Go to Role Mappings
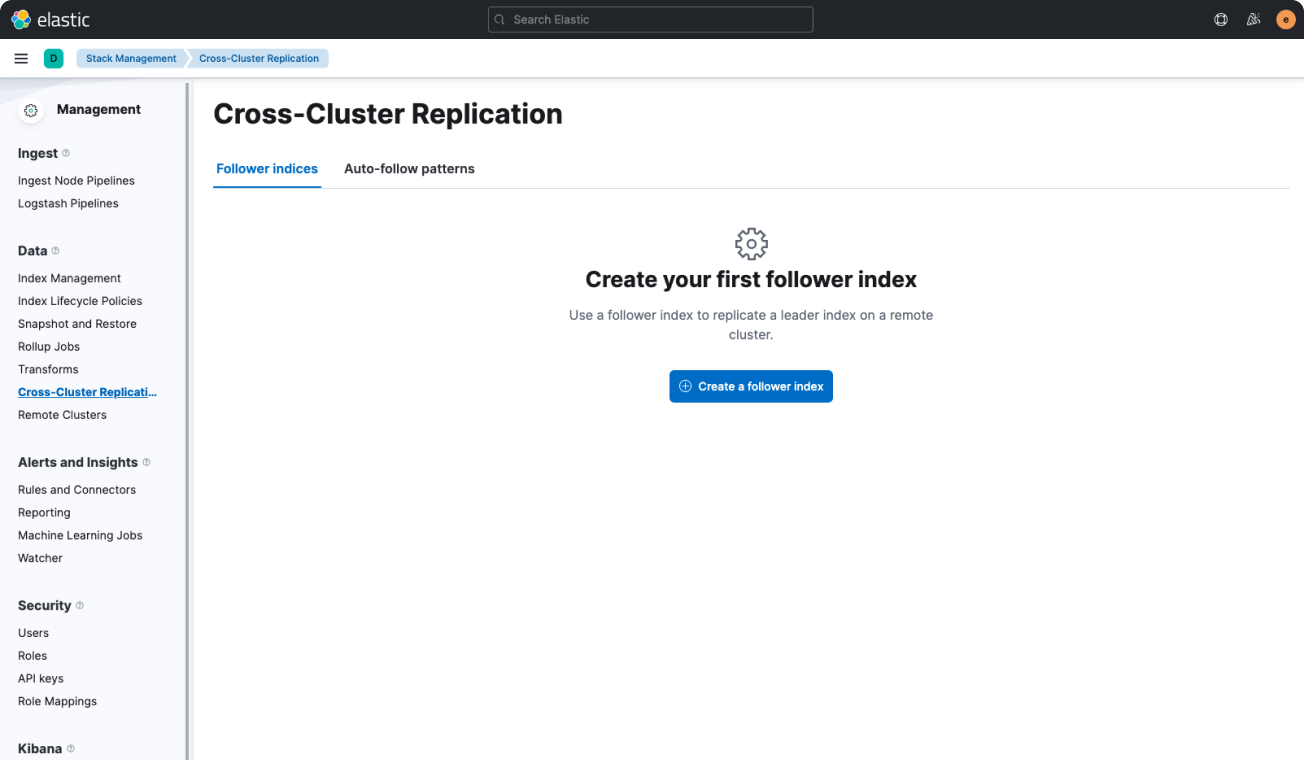The height and width of the screenshot is (760, 1304). [57, 700]
